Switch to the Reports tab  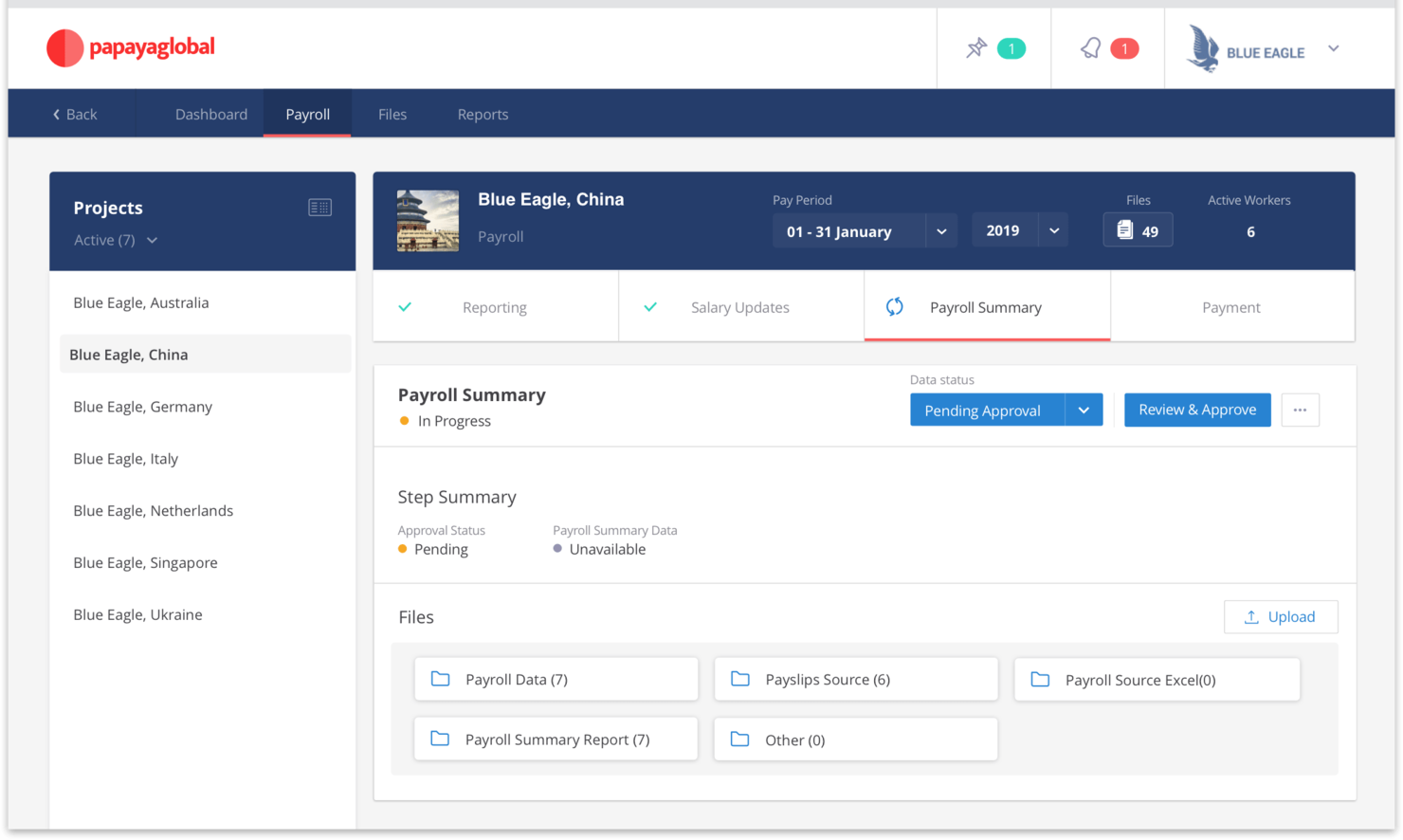tap(483, 114)
